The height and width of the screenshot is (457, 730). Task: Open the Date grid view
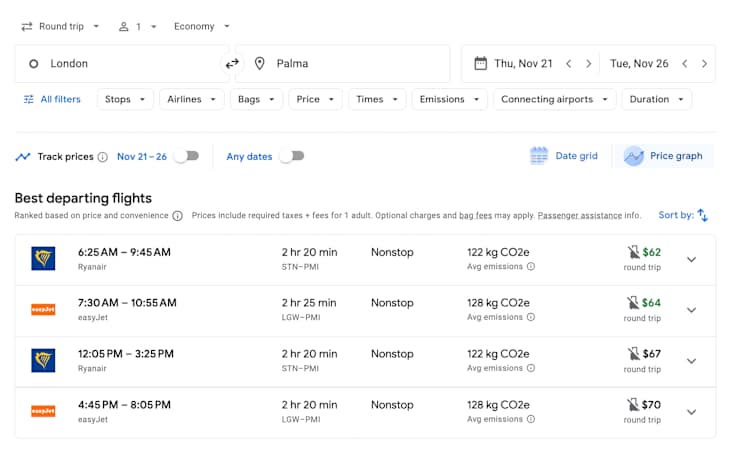point(565,156)
